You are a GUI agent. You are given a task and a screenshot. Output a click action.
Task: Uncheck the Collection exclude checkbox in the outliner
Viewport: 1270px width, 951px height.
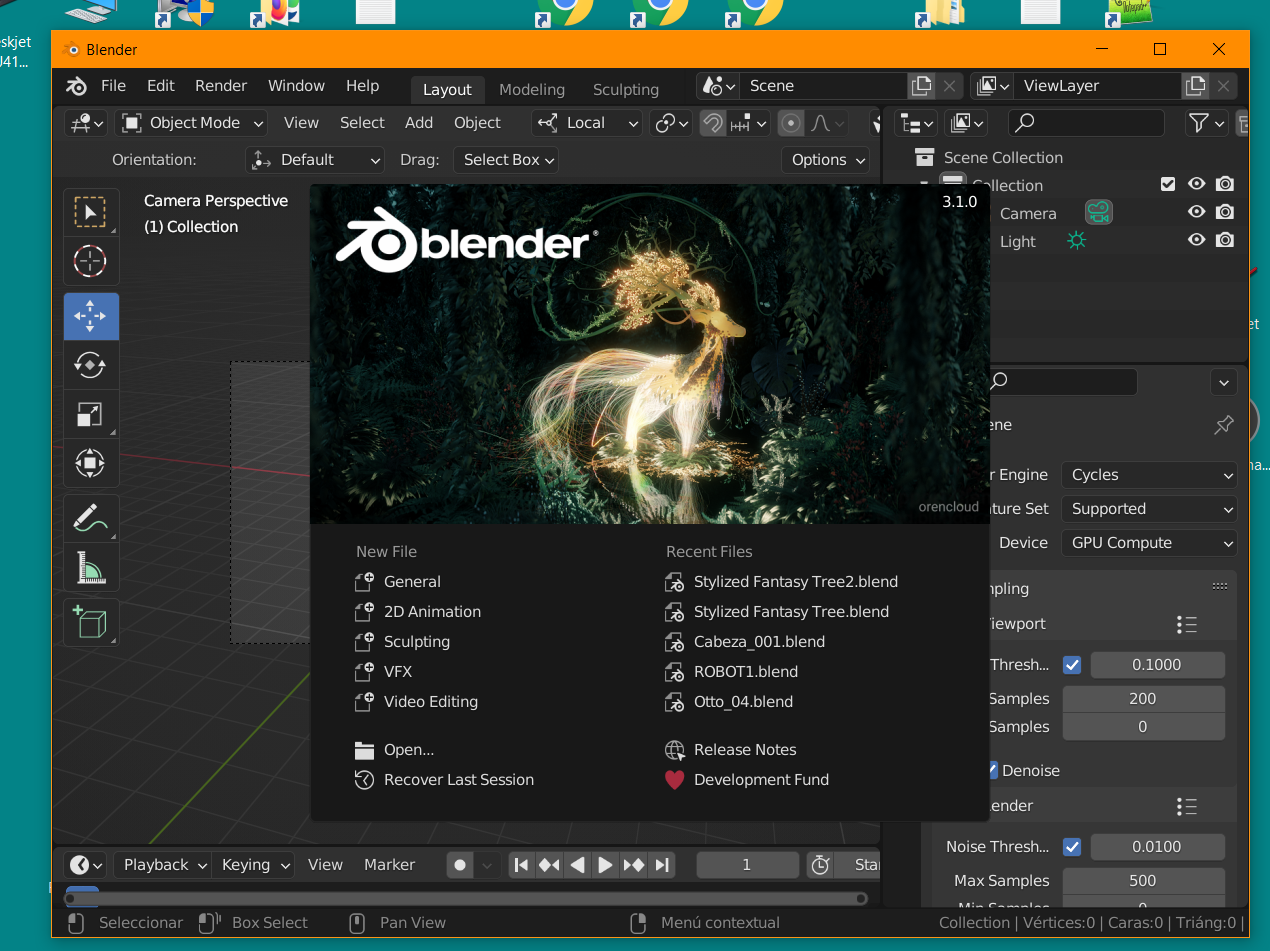(1167, 184)
